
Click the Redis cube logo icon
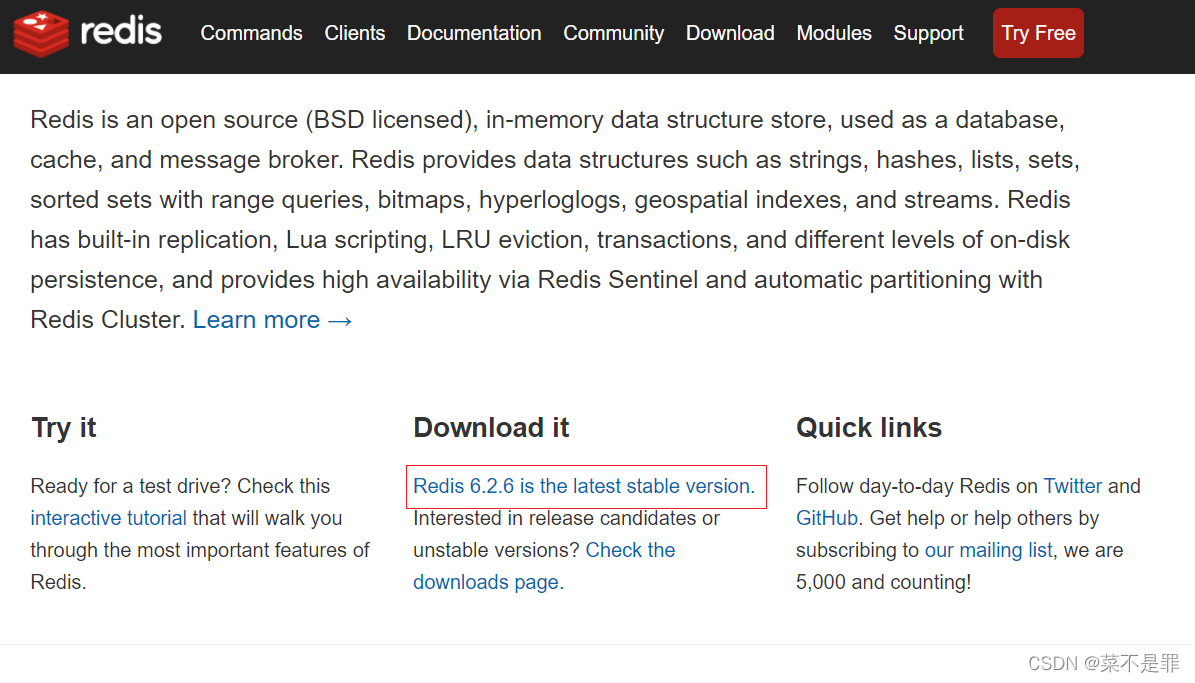41,34
